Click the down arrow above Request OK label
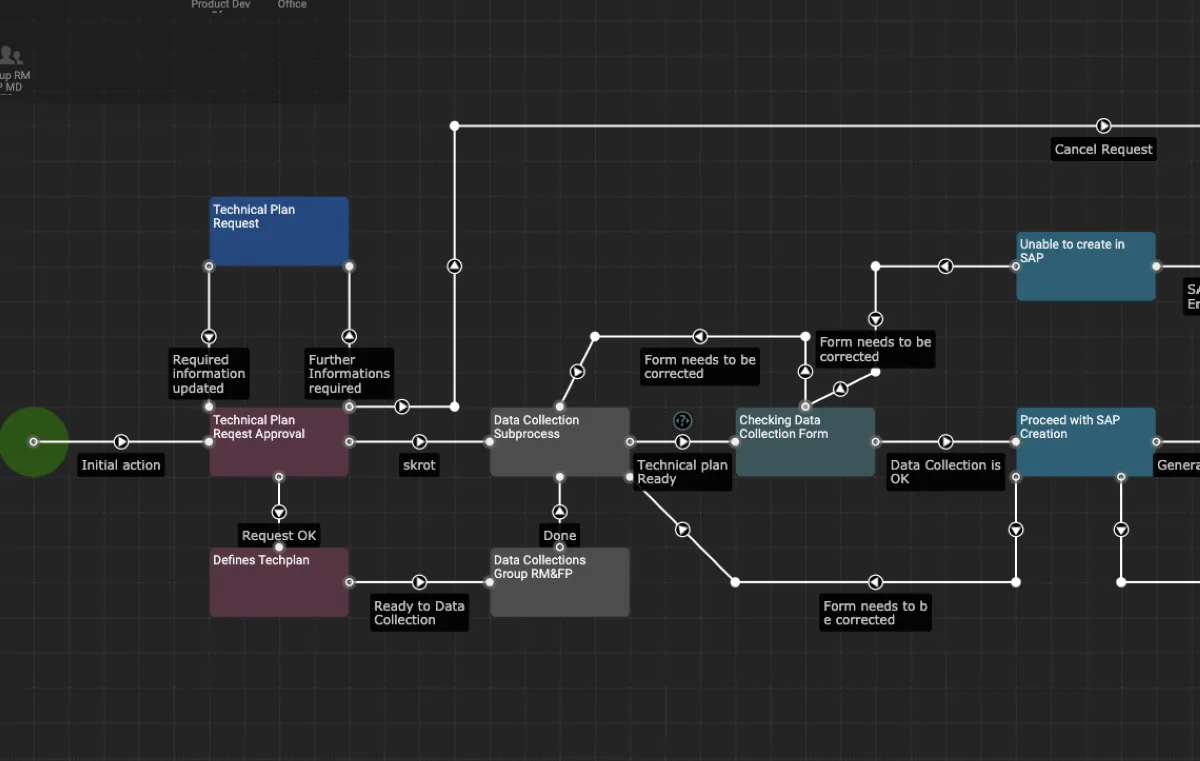This screenshot has height=761, width=1200. click(x=279, y=512)
